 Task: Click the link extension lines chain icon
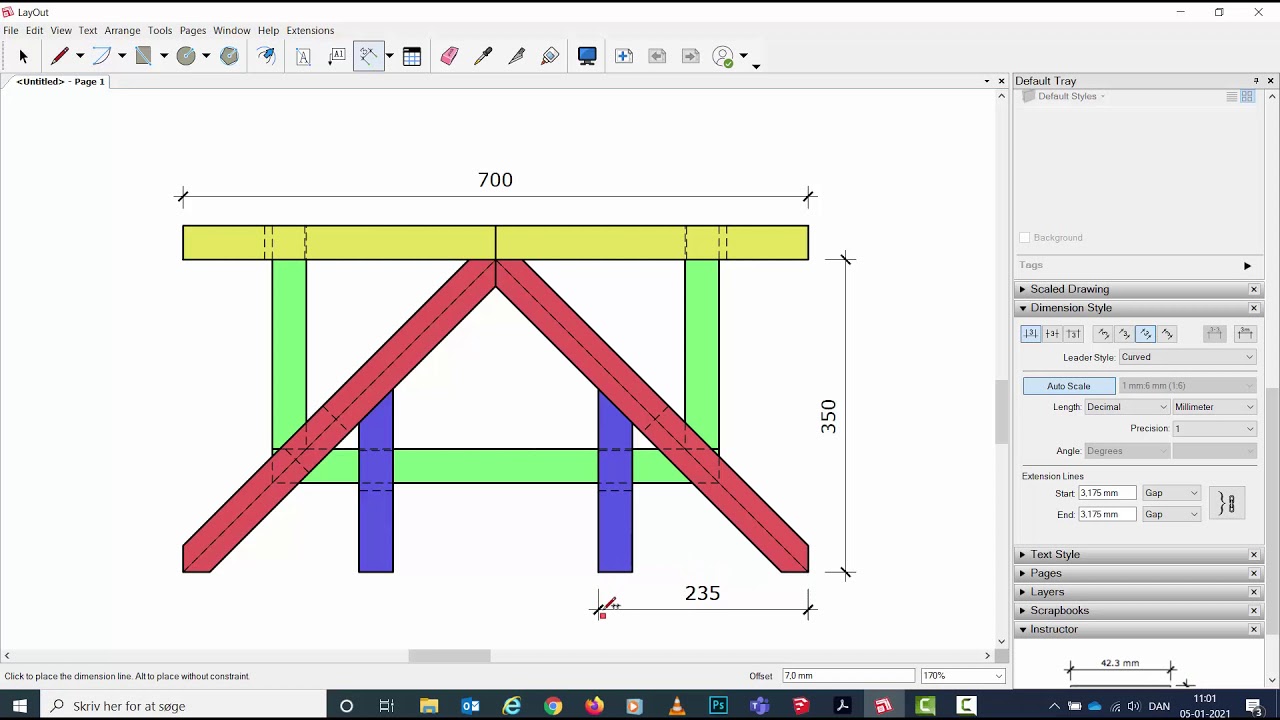tap(1228, 503)
